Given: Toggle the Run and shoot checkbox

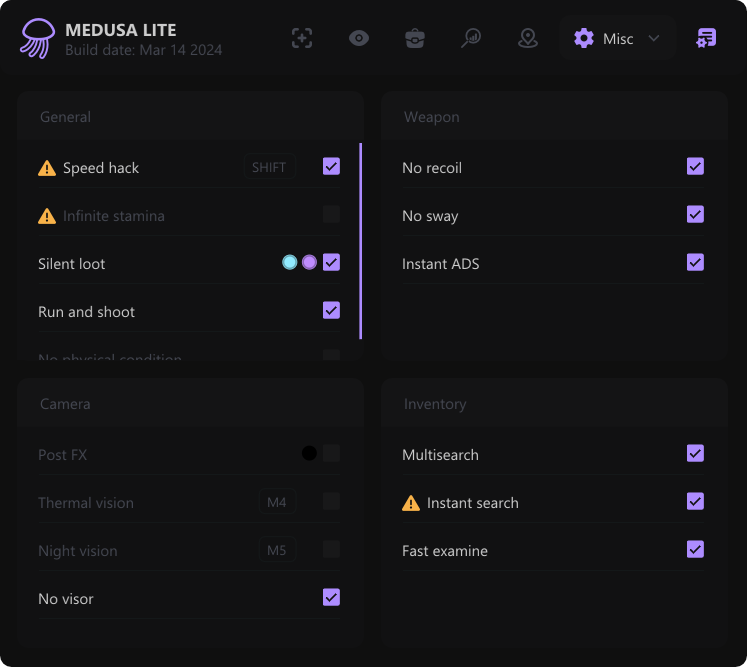Looking at the screenshot, I should tap(331, 310).
